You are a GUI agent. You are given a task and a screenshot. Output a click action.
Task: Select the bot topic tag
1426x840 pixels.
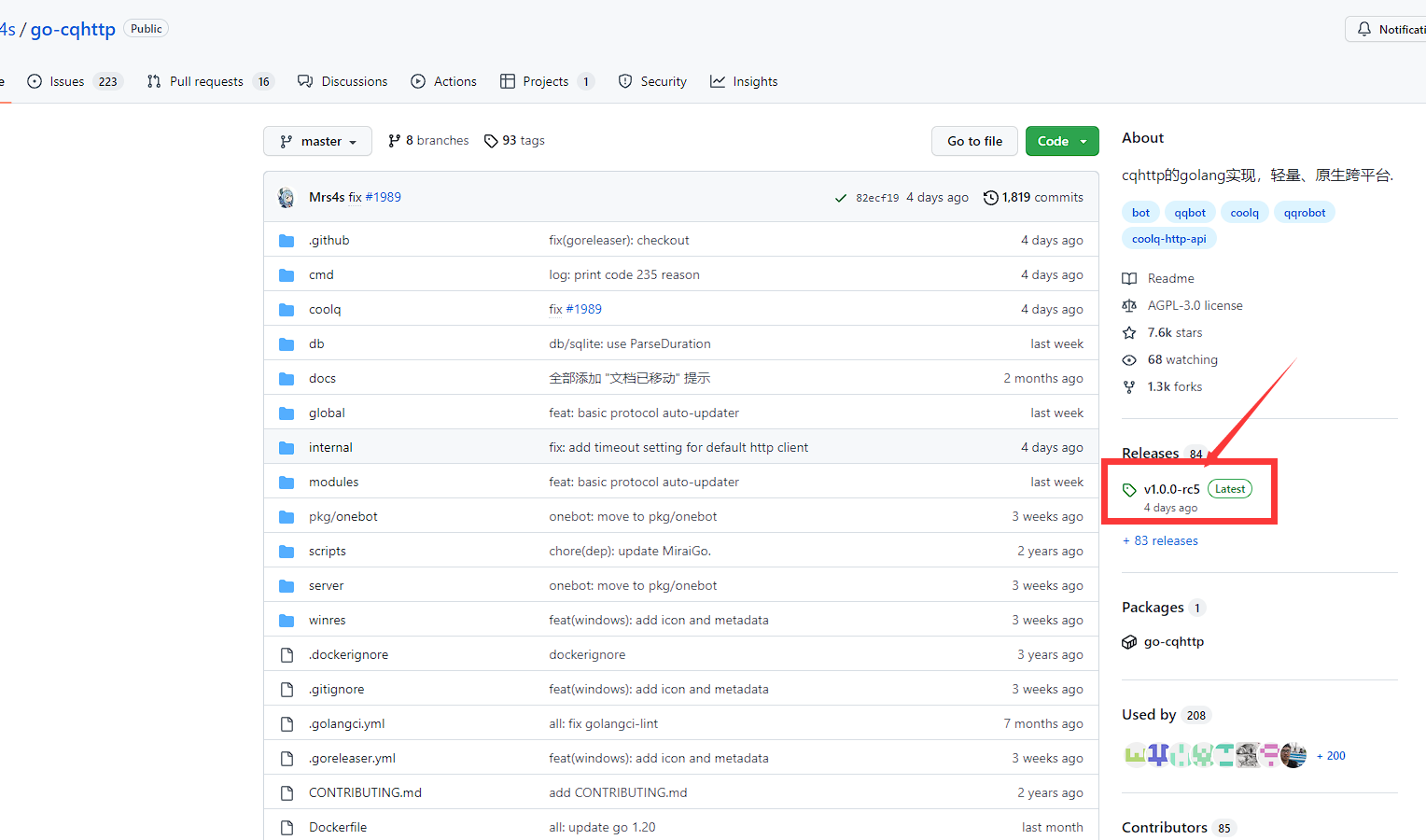coord(1140,213)
